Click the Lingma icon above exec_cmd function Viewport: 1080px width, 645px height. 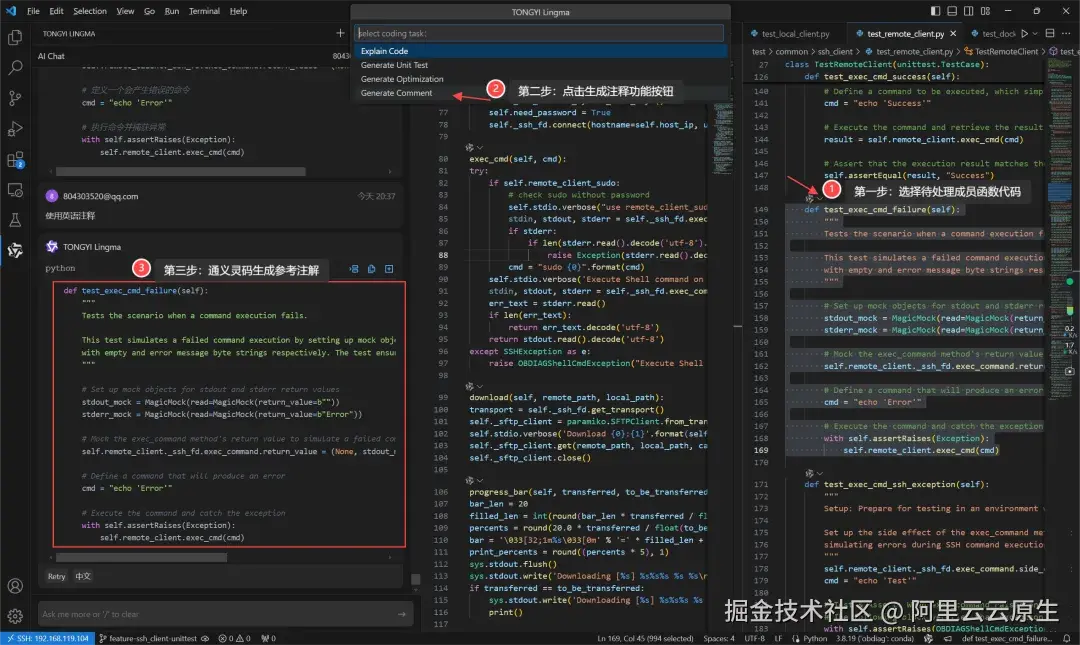coord(469,147)
